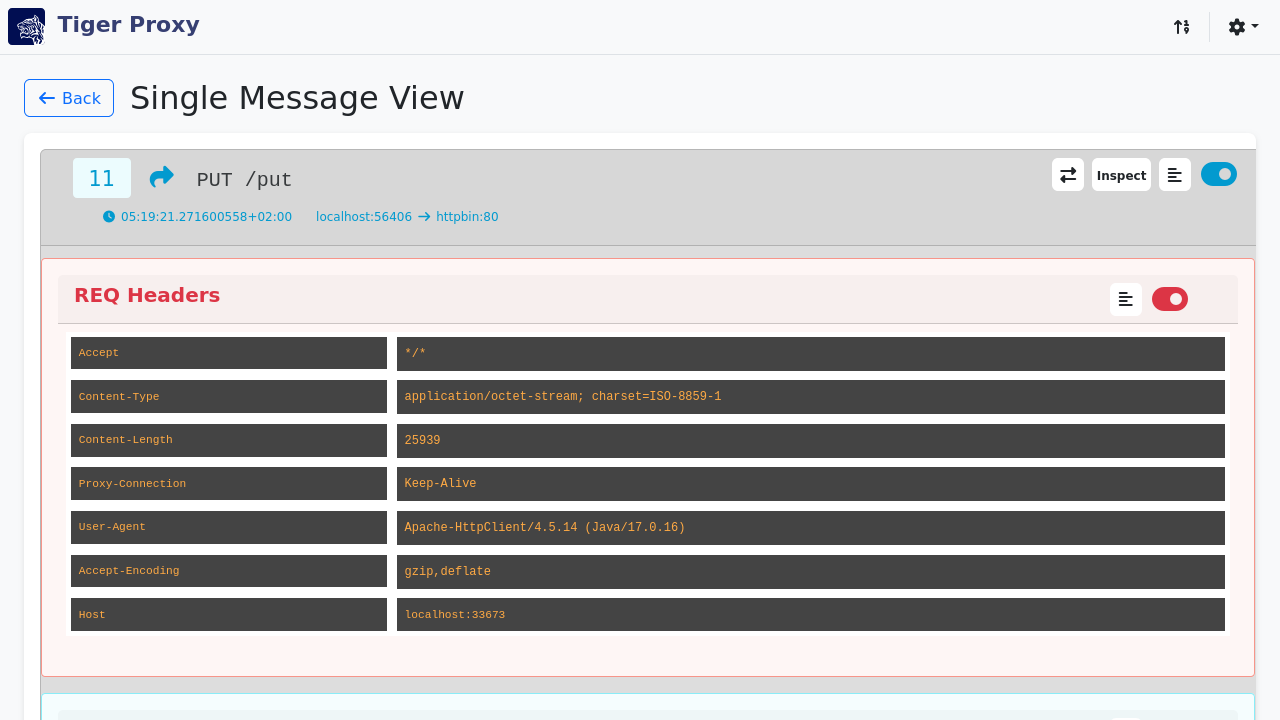Click the message sequence number 11
The height and width of the screenshot is (720, 1280).
[102, 178]
